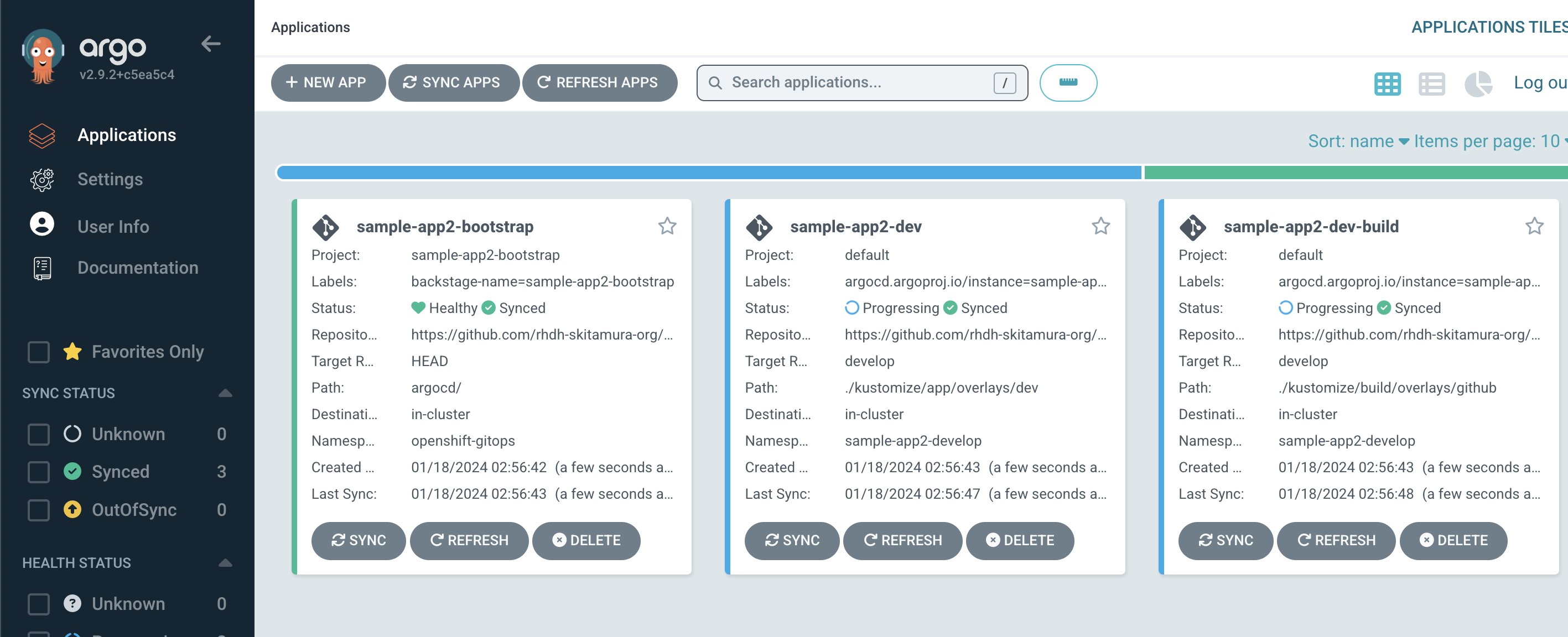
Task: Collapse sidebar with the back arrow
Action: point(211,44)
